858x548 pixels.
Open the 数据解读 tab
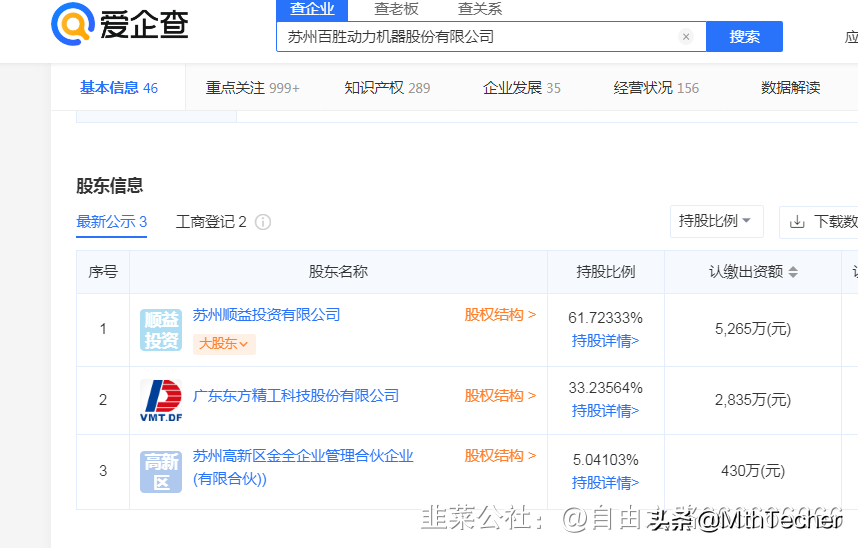pyautogui.click(x=791, y=88)
